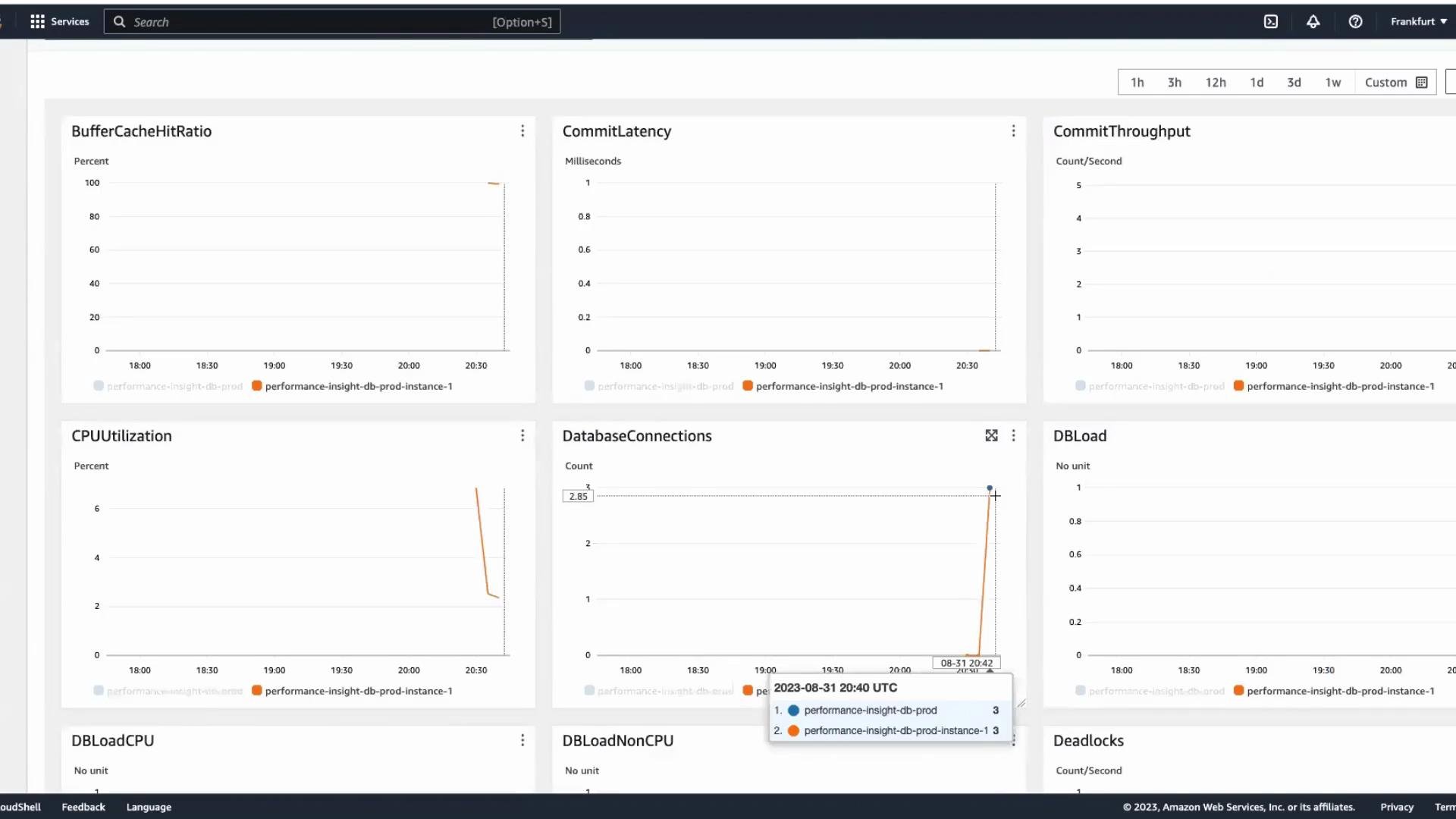This screenshot has width=1456, height=819.
Task: Select the 3h time range
Action: click(x=1174, y=83)
